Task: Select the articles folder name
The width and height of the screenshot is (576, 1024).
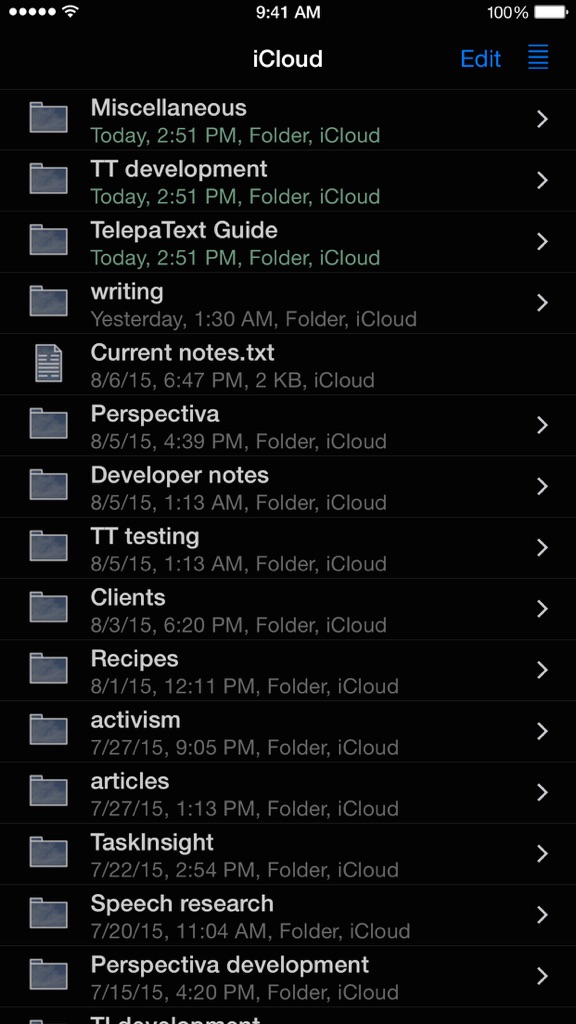Action: (x=130, y=781)
